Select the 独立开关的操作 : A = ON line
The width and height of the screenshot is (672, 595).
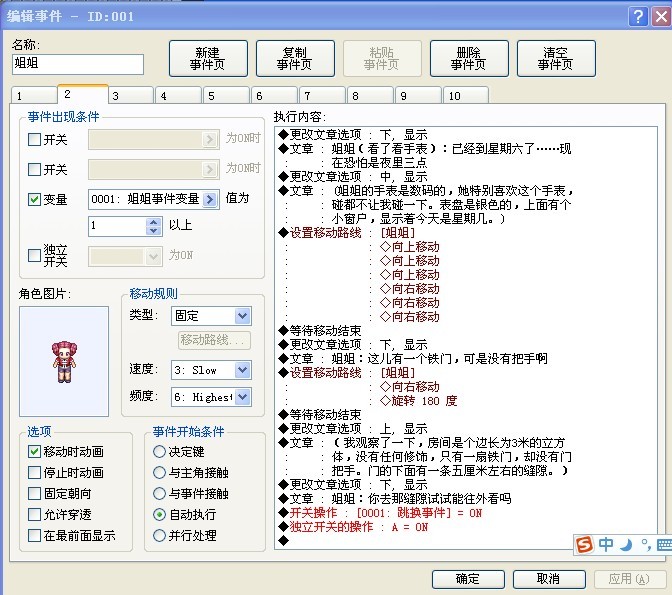point(354,527)
